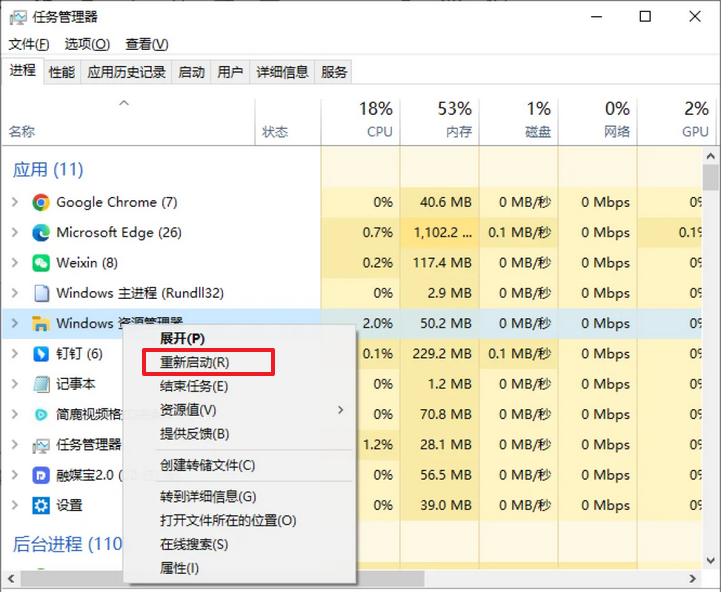Click the 117.4 MB memory cell for Weixin
This screenshot has width=721, height=592.
point(442,263)
